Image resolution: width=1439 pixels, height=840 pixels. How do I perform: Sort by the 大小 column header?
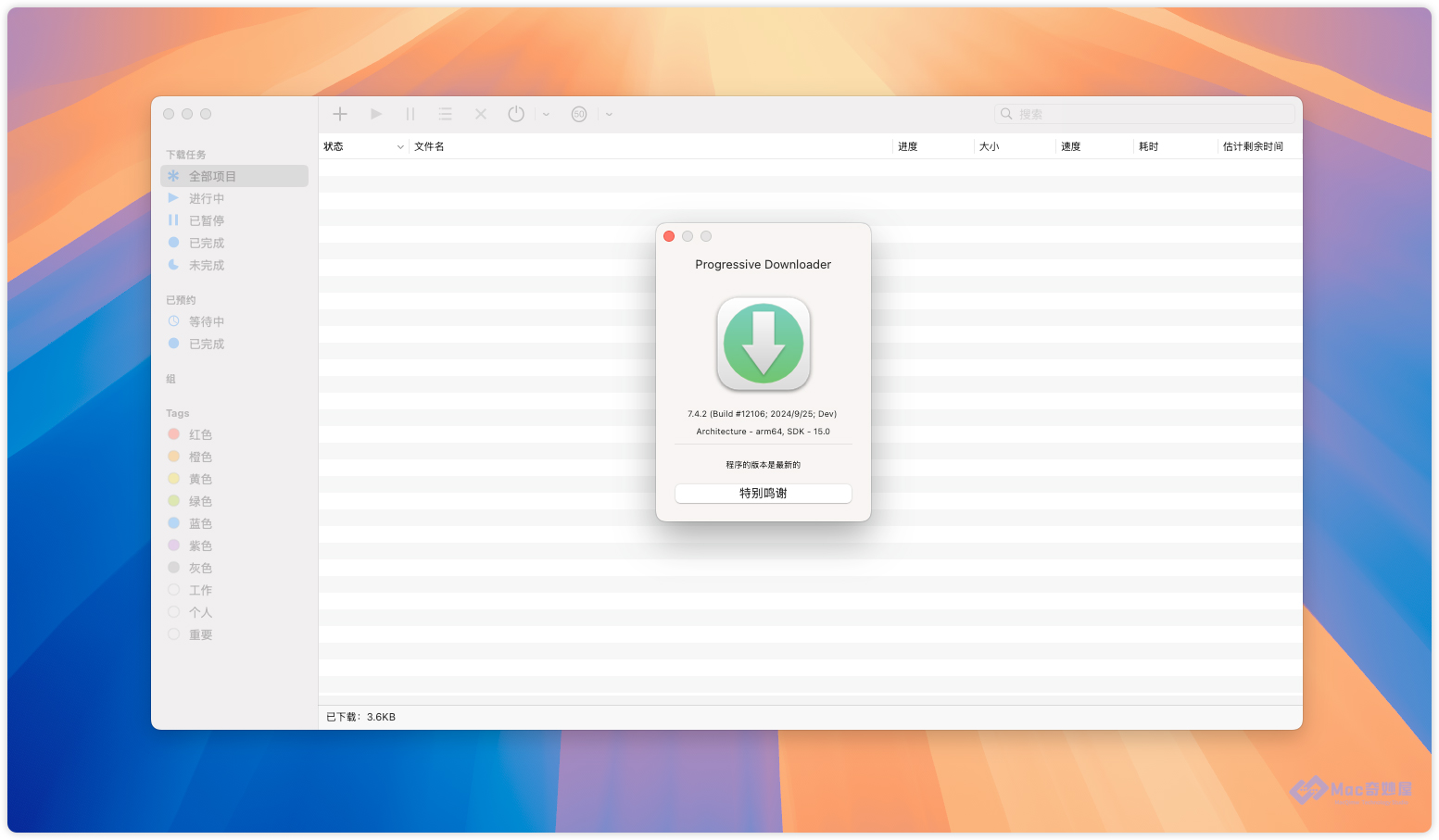coord(1015,146)
